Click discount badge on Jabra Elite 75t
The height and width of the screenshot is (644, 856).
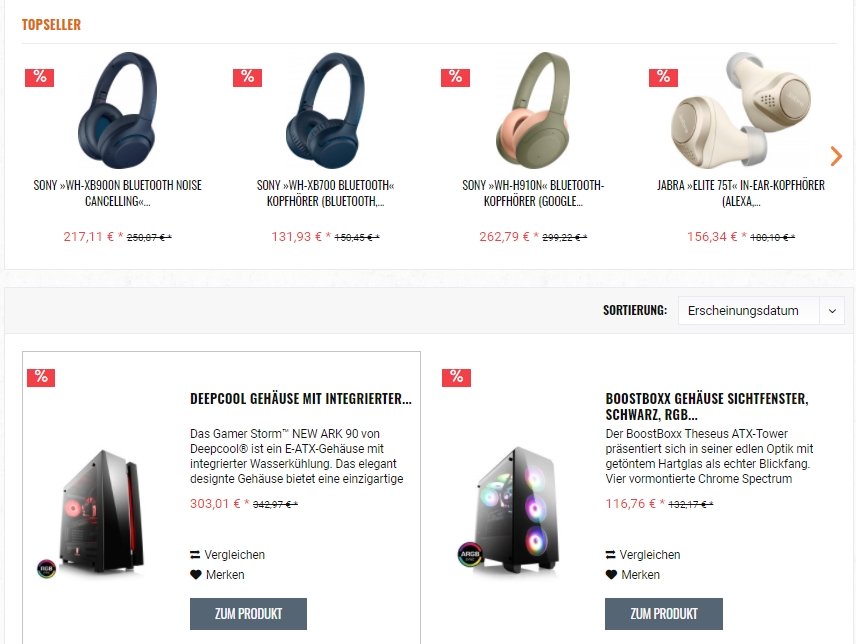click(663, 77)
